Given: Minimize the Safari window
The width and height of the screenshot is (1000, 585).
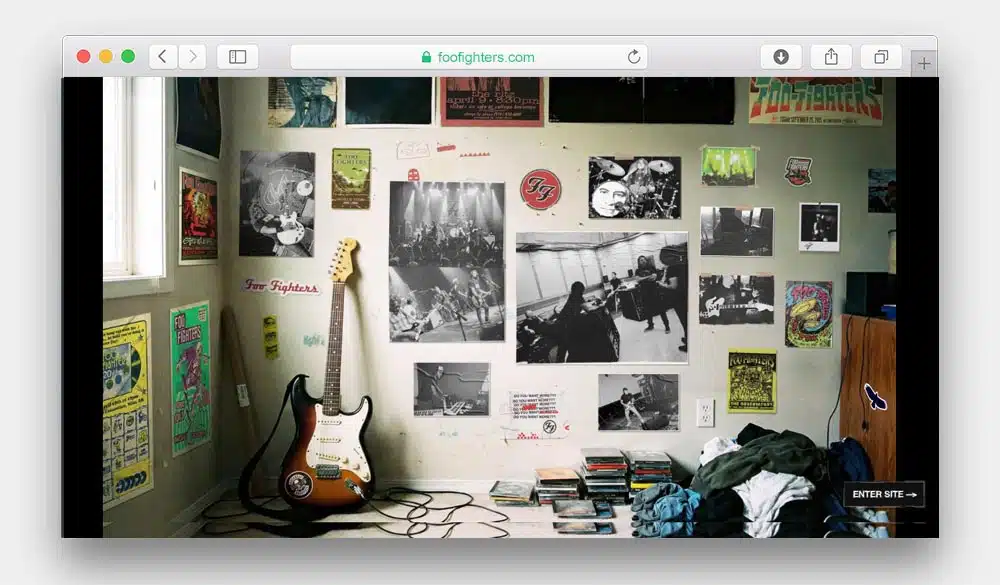Looking at the screenshot, I should coord(106,56).
